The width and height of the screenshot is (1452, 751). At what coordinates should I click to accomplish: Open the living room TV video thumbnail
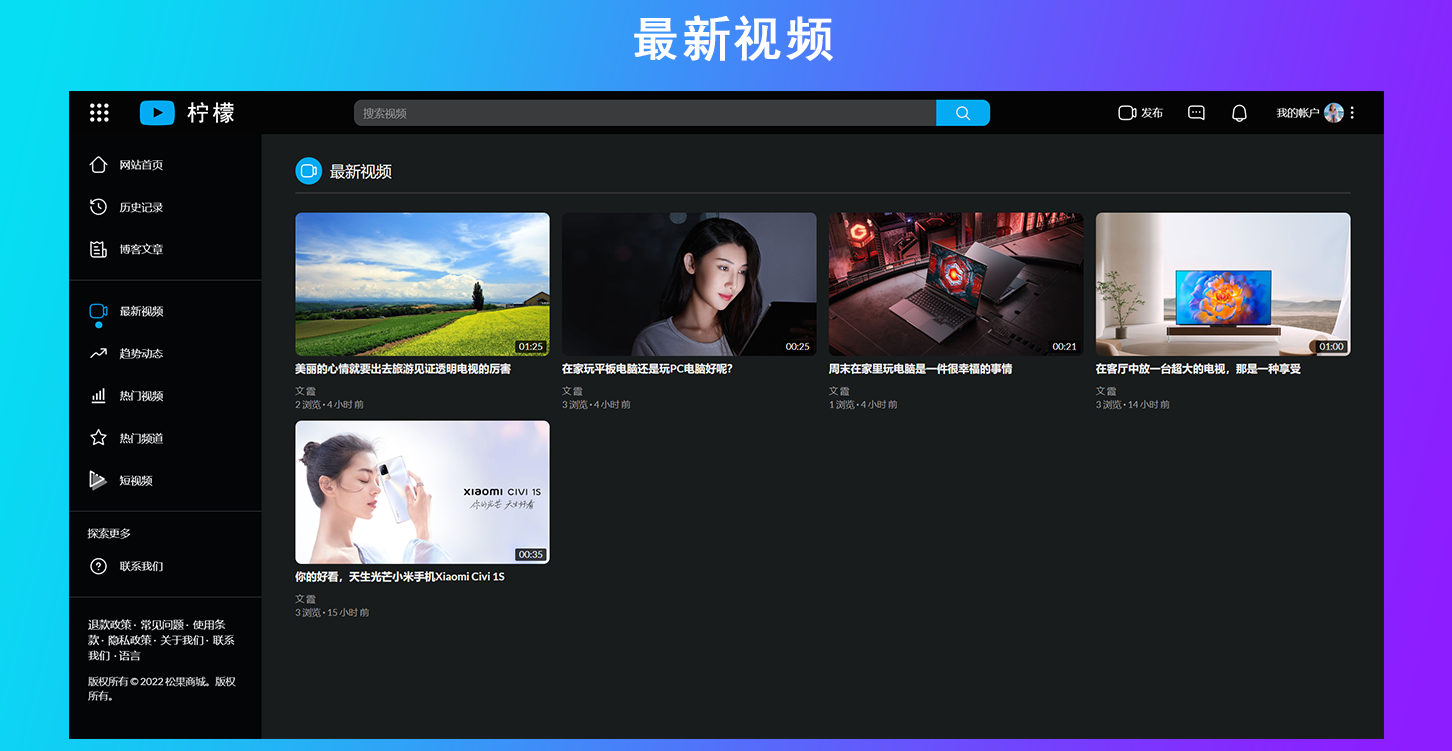click(1223, 284)
